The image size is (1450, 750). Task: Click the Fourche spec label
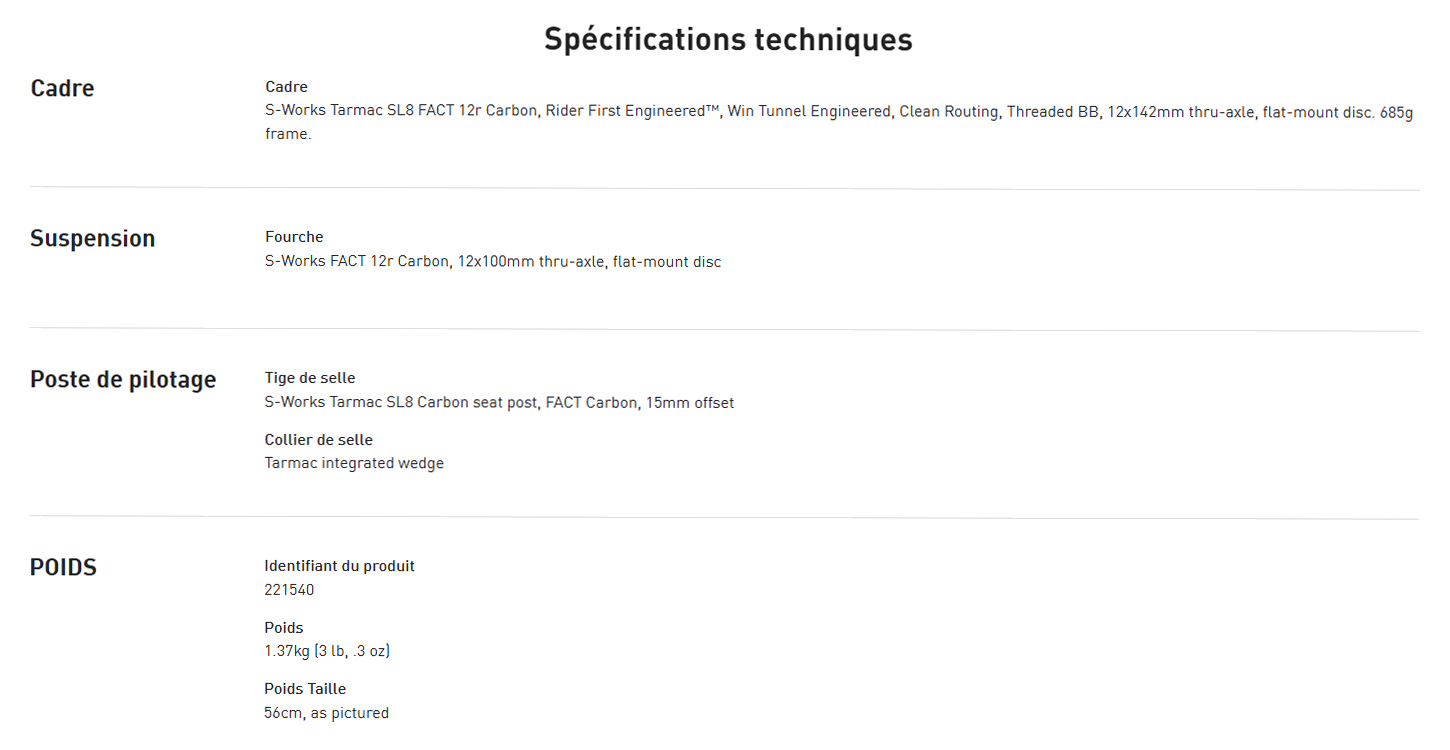(x=294, y=237)
